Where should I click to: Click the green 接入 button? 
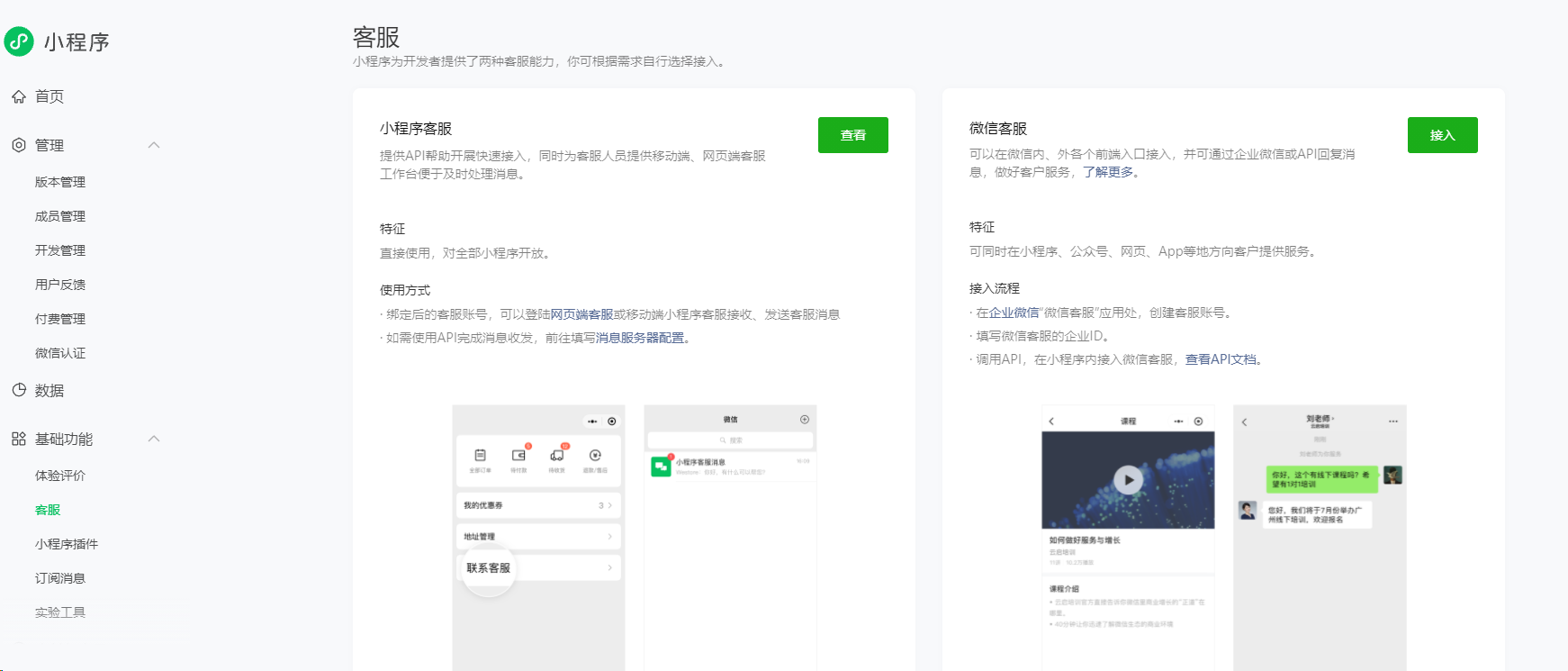(x=1443, y=135)
